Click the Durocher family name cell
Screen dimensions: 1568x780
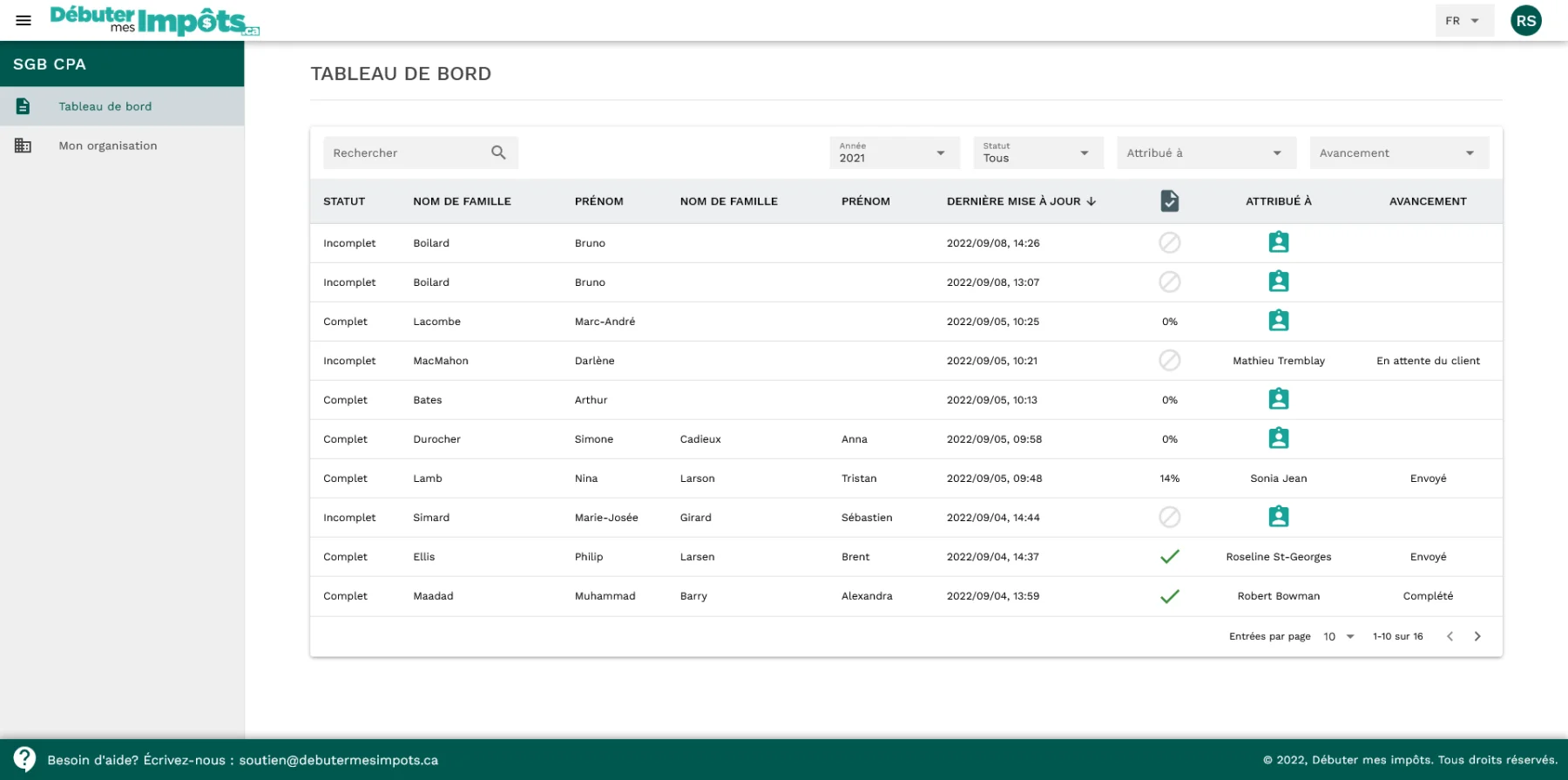pyautogui.click(x=436, y=439)
